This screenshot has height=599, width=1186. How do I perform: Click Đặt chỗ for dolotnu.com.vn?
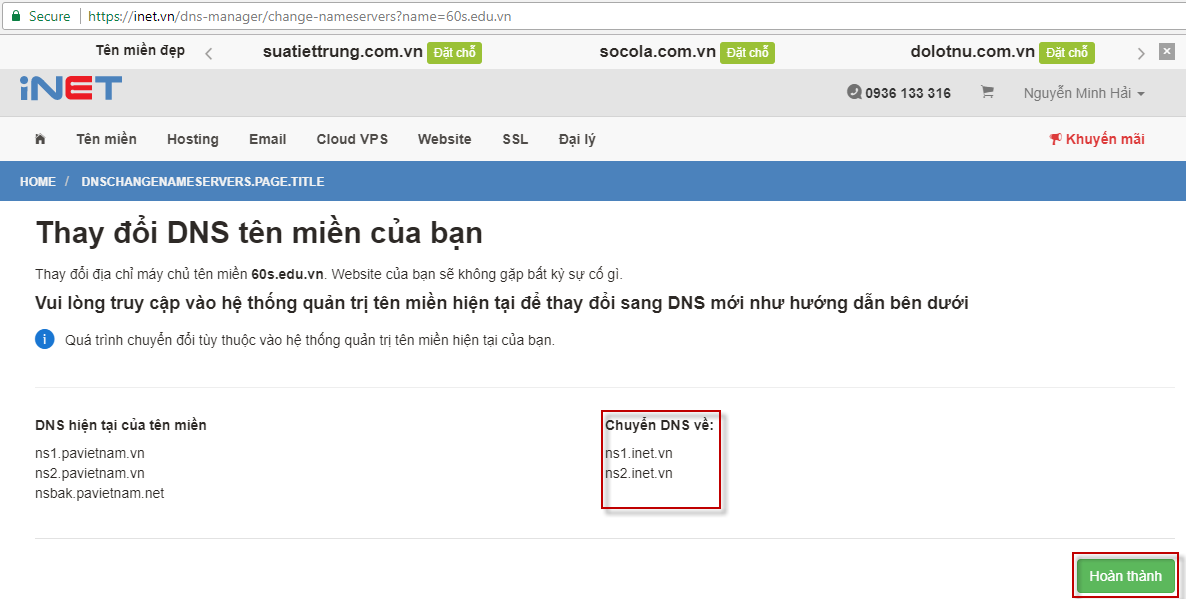click(1067, 50)
